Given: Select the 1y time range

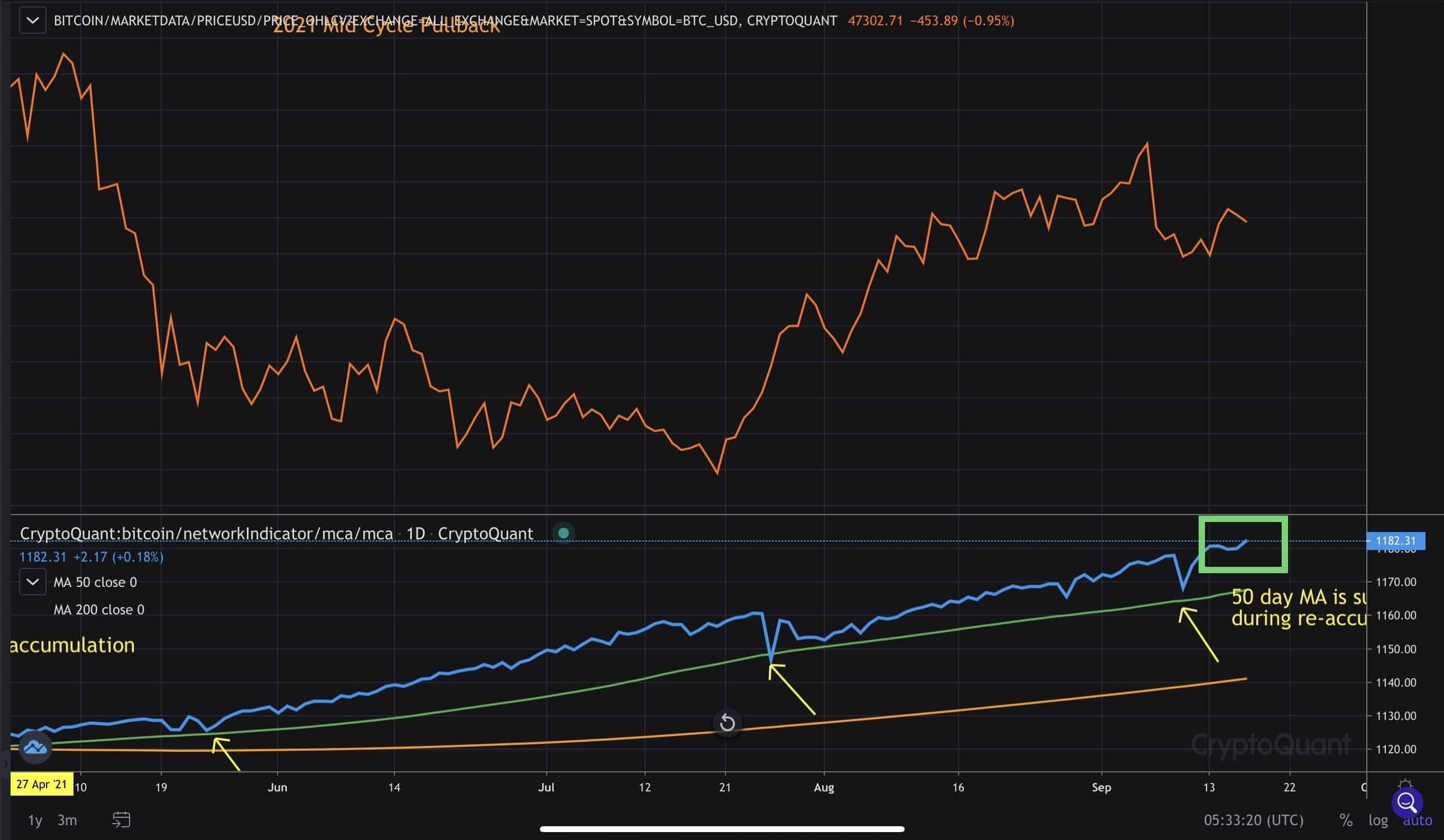Looking at the screenshot, I should 35,820.
